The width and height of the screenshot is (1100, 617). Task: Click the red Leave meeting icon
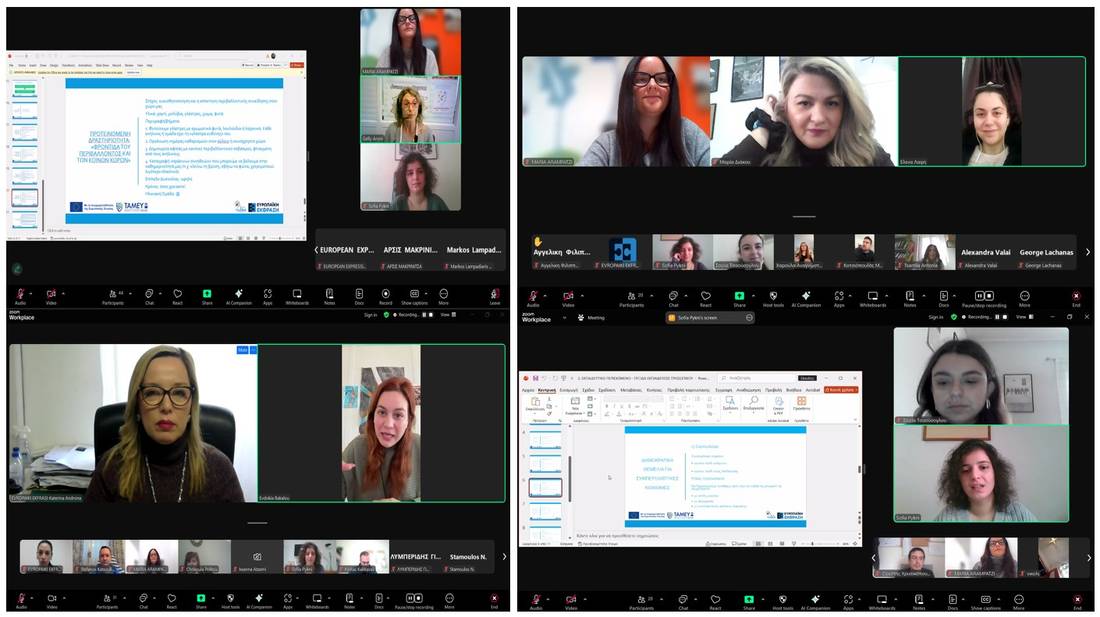pos(494,294)
